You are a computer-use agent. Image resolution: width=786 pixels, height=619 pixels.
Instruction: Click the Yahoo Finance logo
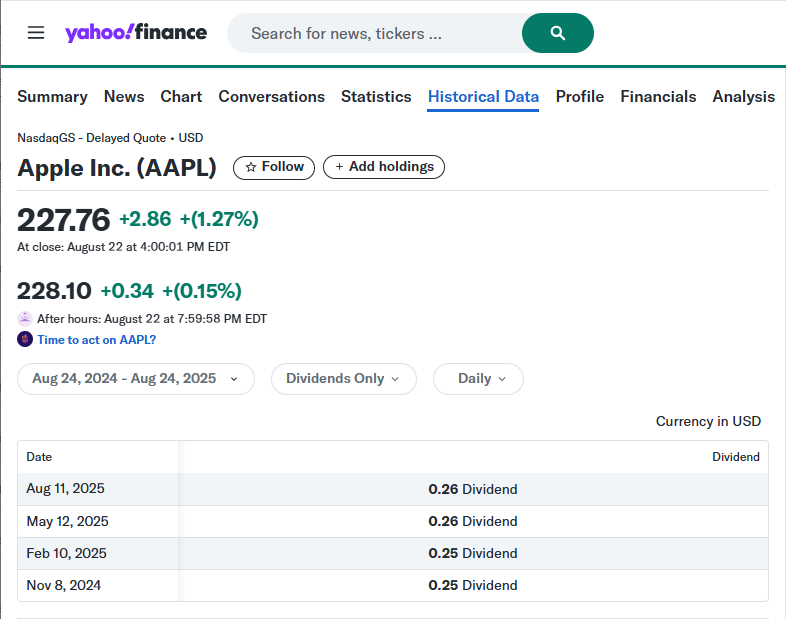(136, 33)
